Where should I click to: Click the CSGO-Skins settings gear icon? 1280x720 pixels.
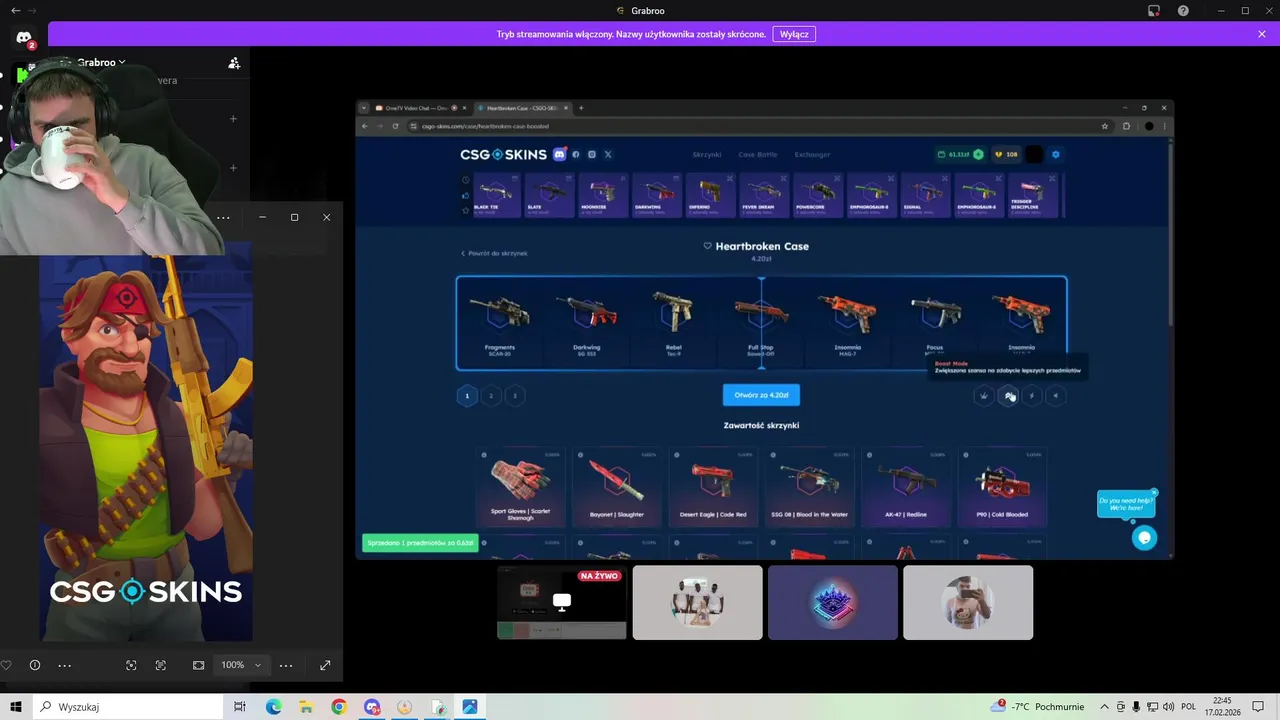point(1055,154)
